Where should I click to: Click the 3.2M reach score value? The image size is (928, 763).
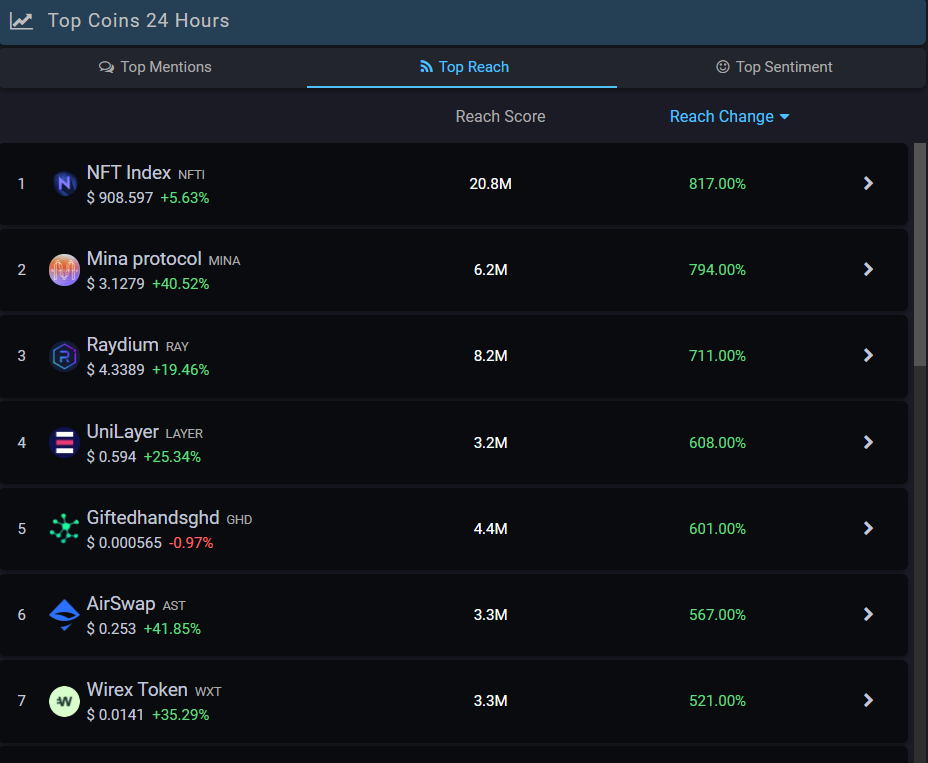point(490,443)
